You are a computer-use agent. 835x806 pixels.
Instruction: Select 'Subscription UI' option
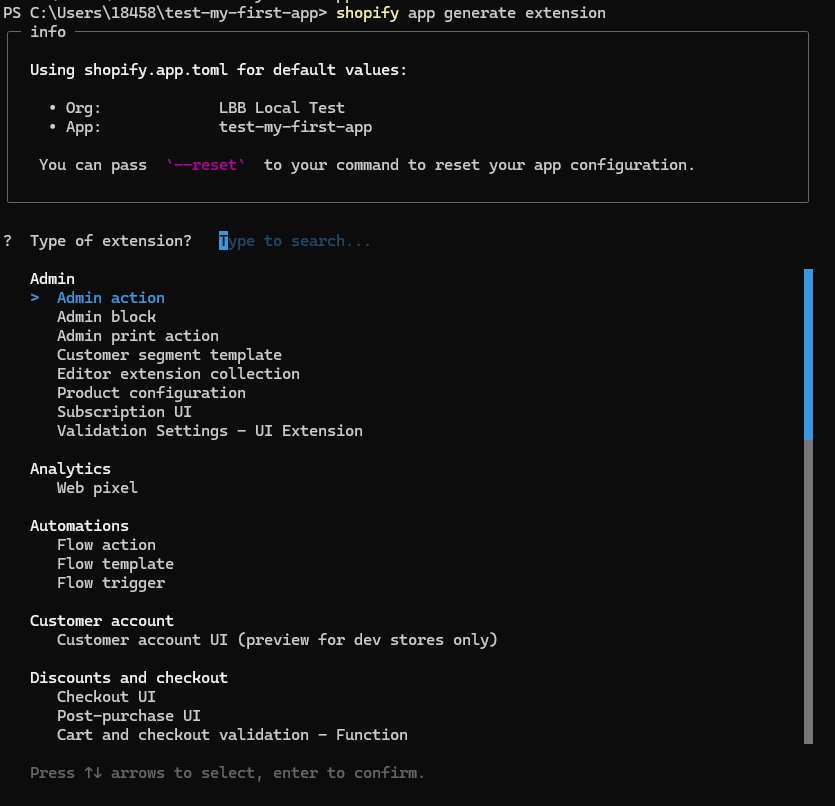124,412
